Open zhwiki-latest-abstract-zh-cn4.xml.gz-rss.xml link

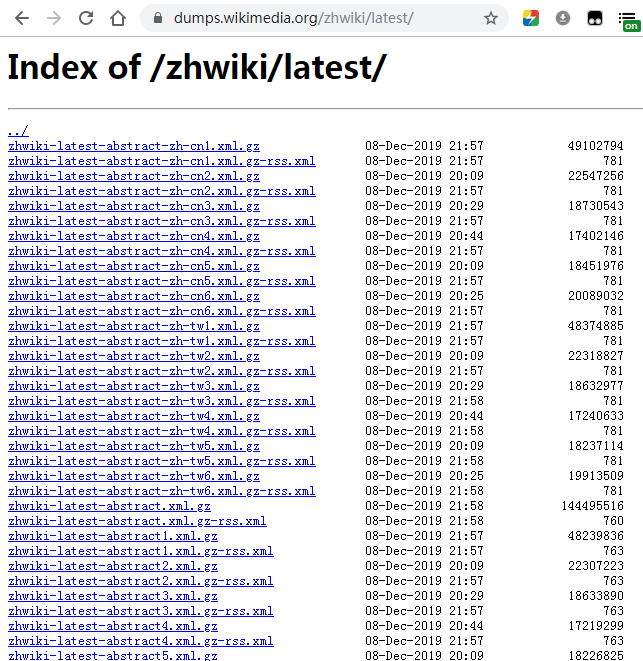[161, 251]
